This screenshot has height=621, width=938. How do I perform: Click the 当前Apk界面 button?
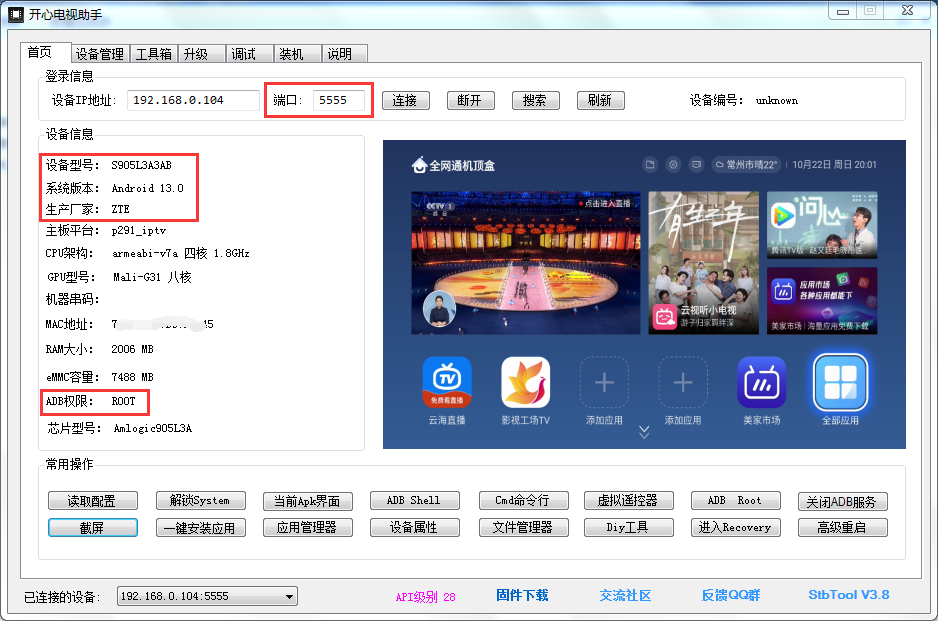tap(307, 501)
